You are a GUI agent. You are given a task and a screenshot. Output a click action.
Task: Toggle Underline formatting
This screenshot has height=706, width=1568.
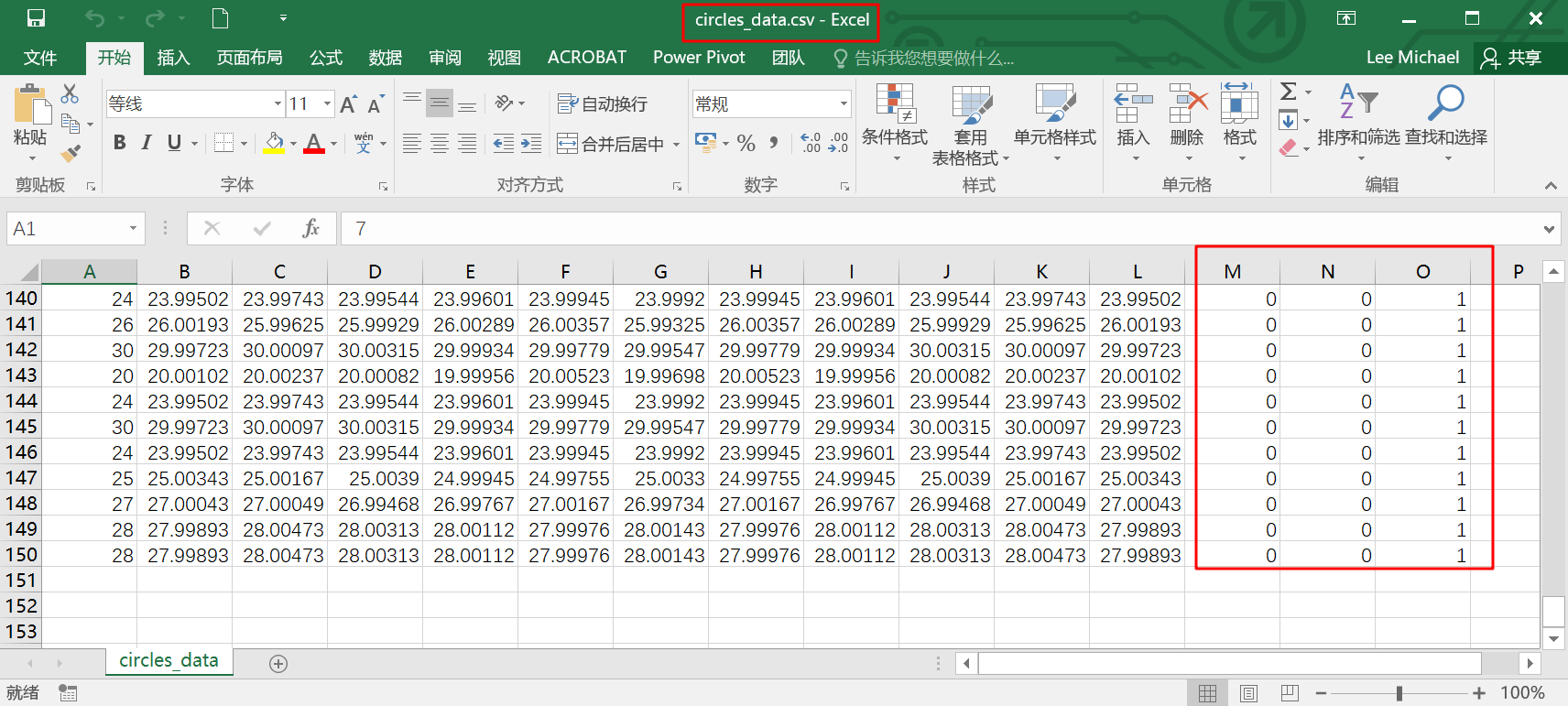[174, 143]
